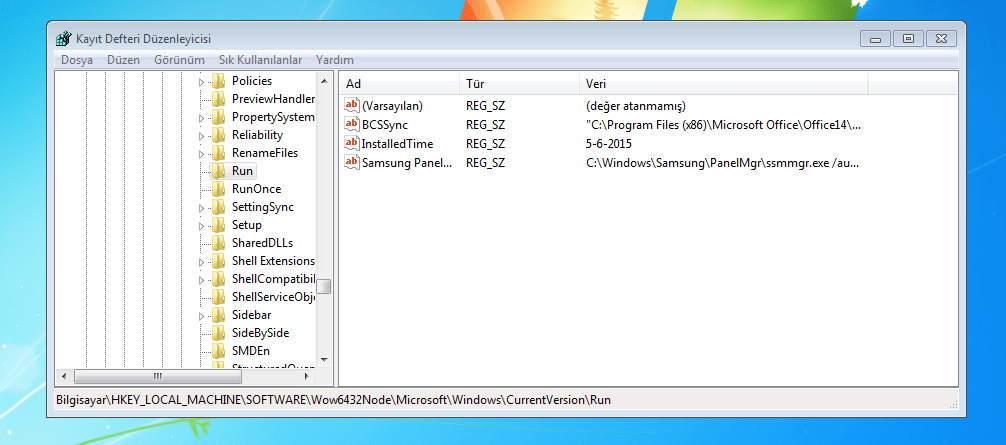This screenshot has height=445, width=1006.
Task: Select the RunOnce key label
Action: (x=256, y=189)
